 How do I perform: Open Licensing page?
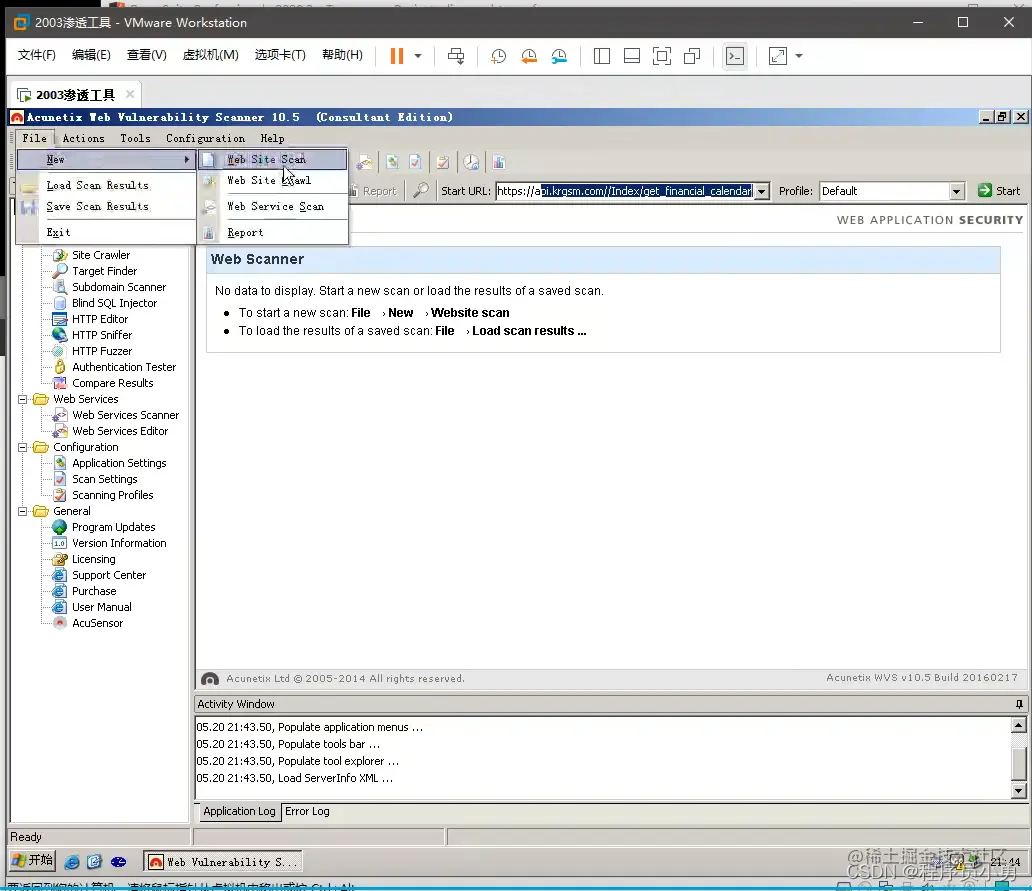[93, 559]
